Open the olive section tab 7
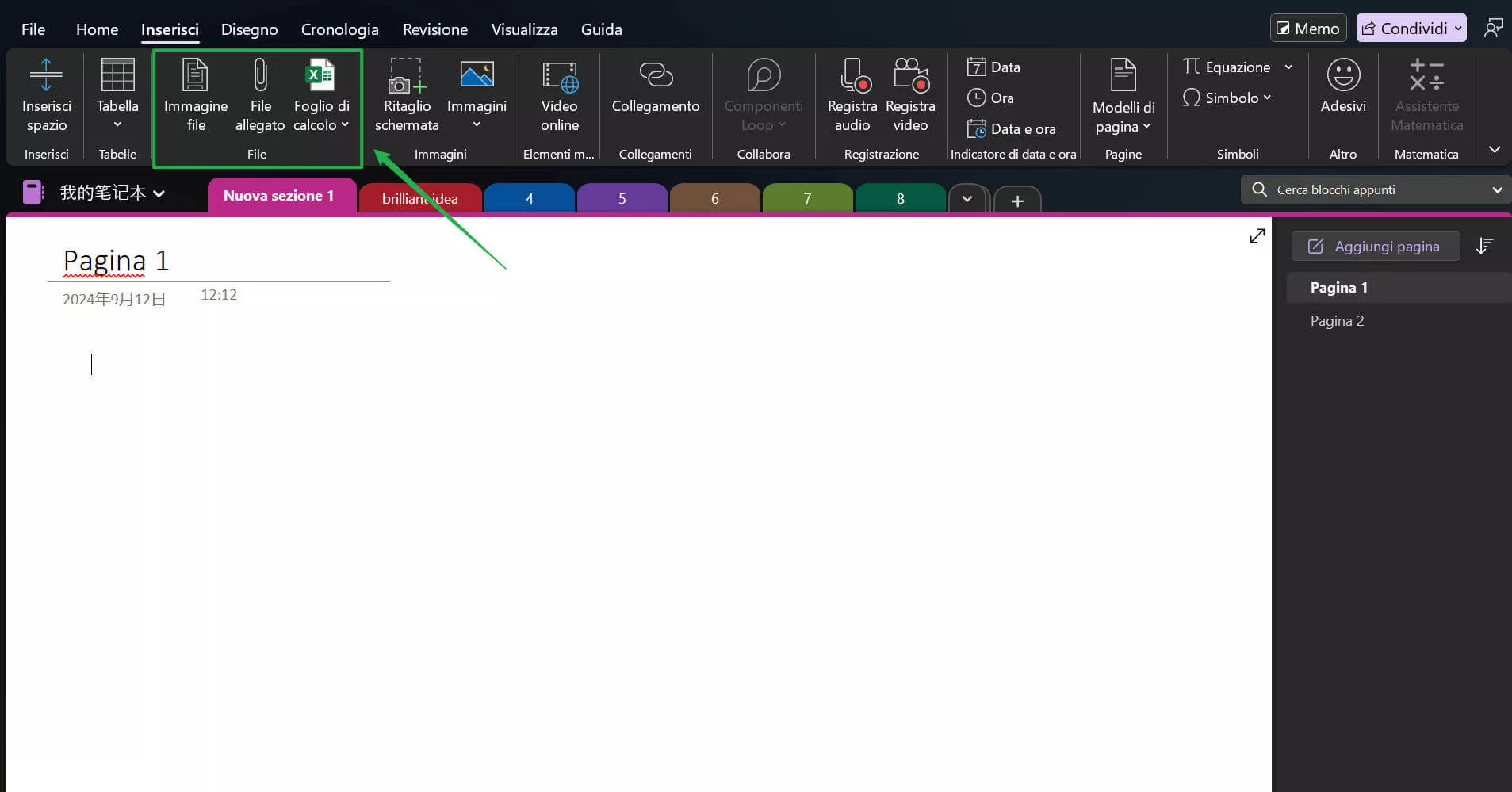1512x792 pixels. [x=807, y=199]
